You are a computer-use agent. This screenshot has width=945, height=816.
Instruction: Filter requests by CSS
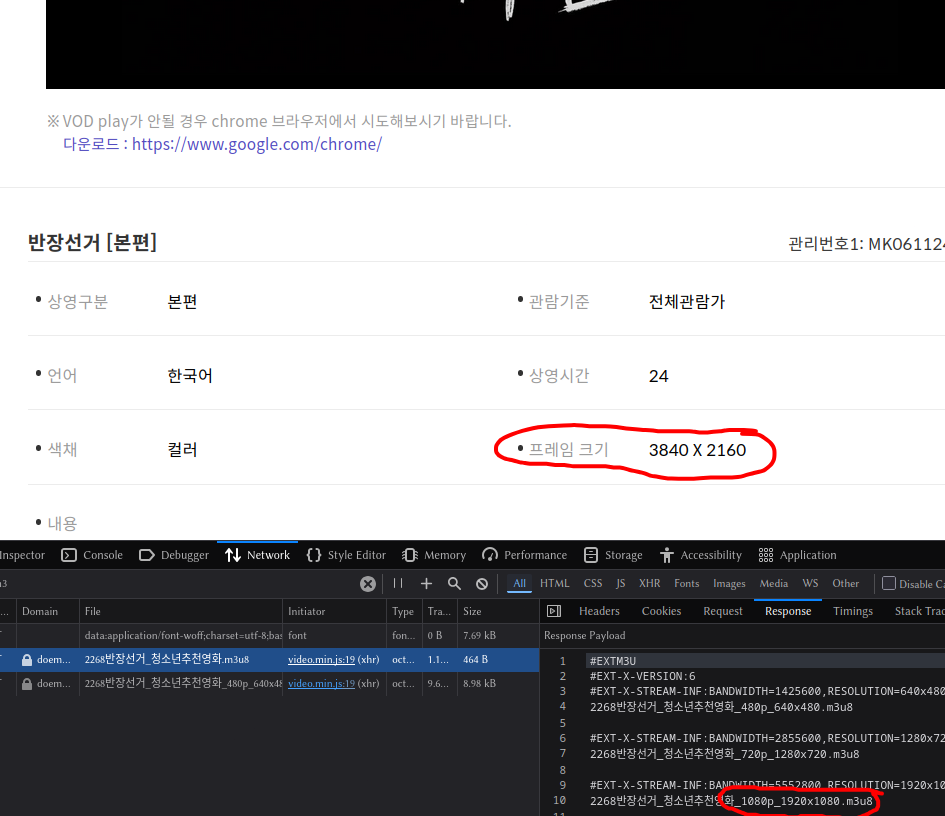point(593,583)
